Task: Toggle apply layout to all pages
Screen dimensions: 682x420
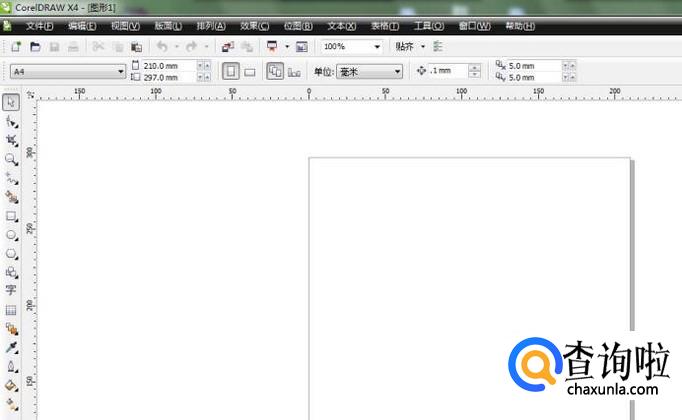Action: coord(275,71)
